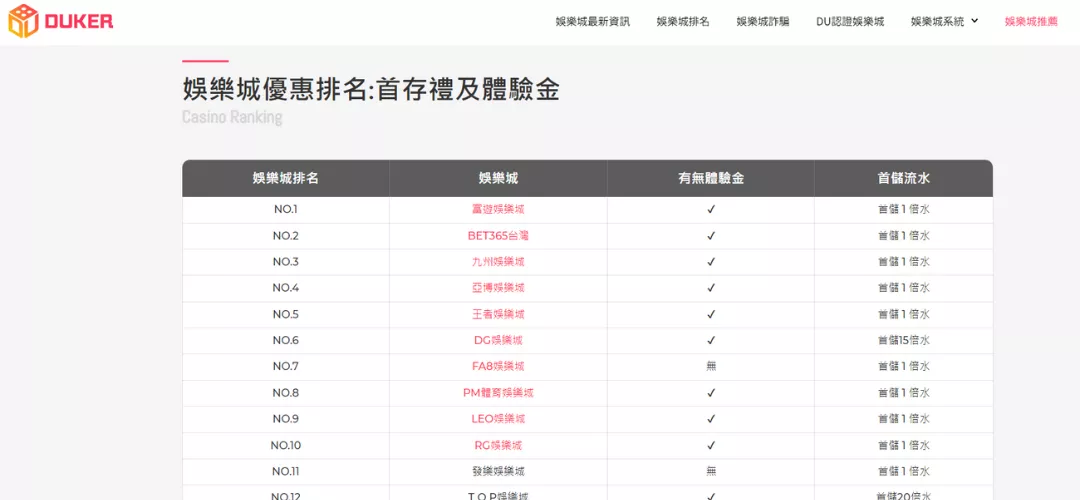The width and height of the screenshot is (1080, 500).
Task: Open the 娛樂城系統 menu item
Action: coord(937,21)
